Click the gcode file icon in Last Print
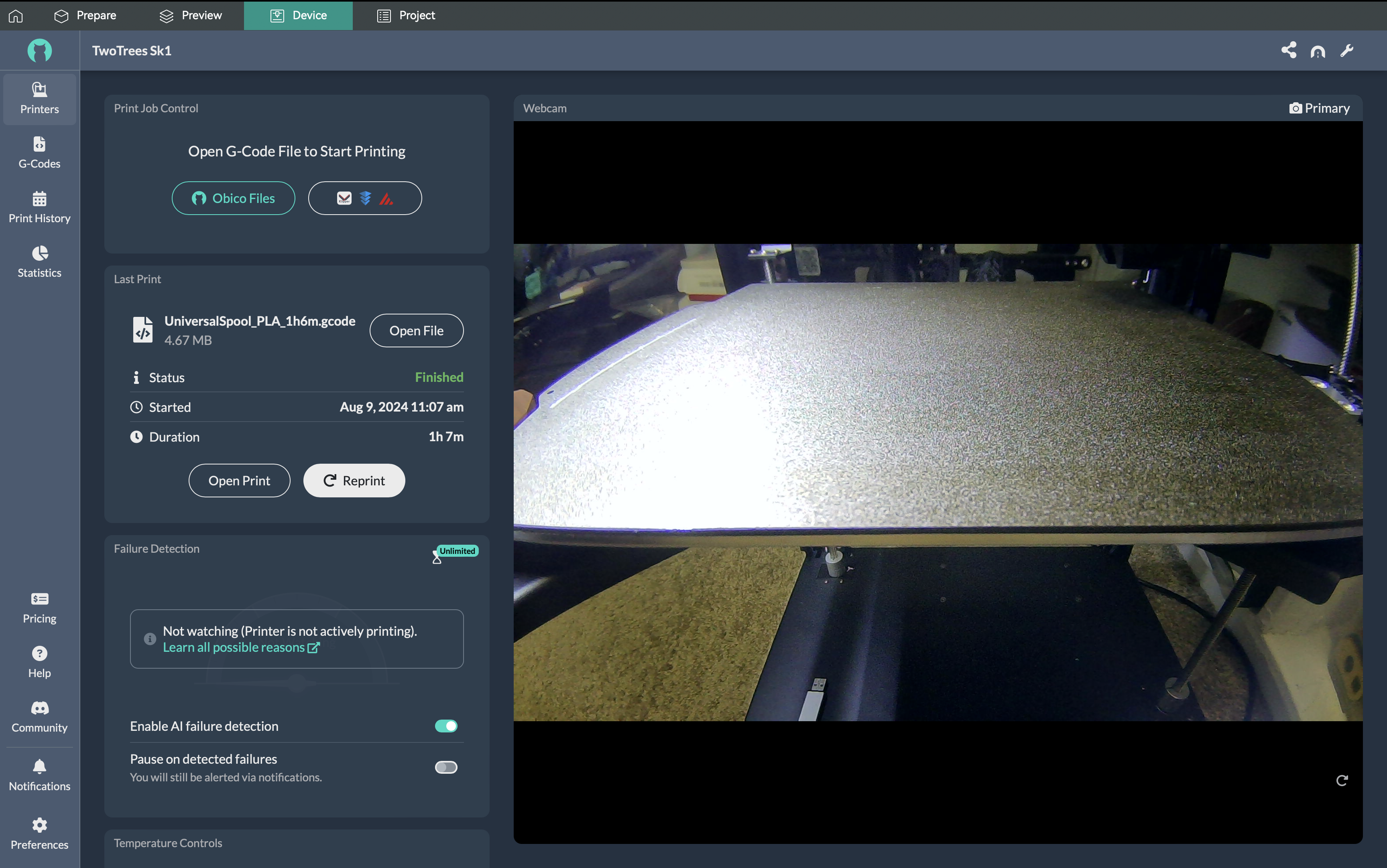Screen dimensions: 1387x868 (x=143, y=330)
